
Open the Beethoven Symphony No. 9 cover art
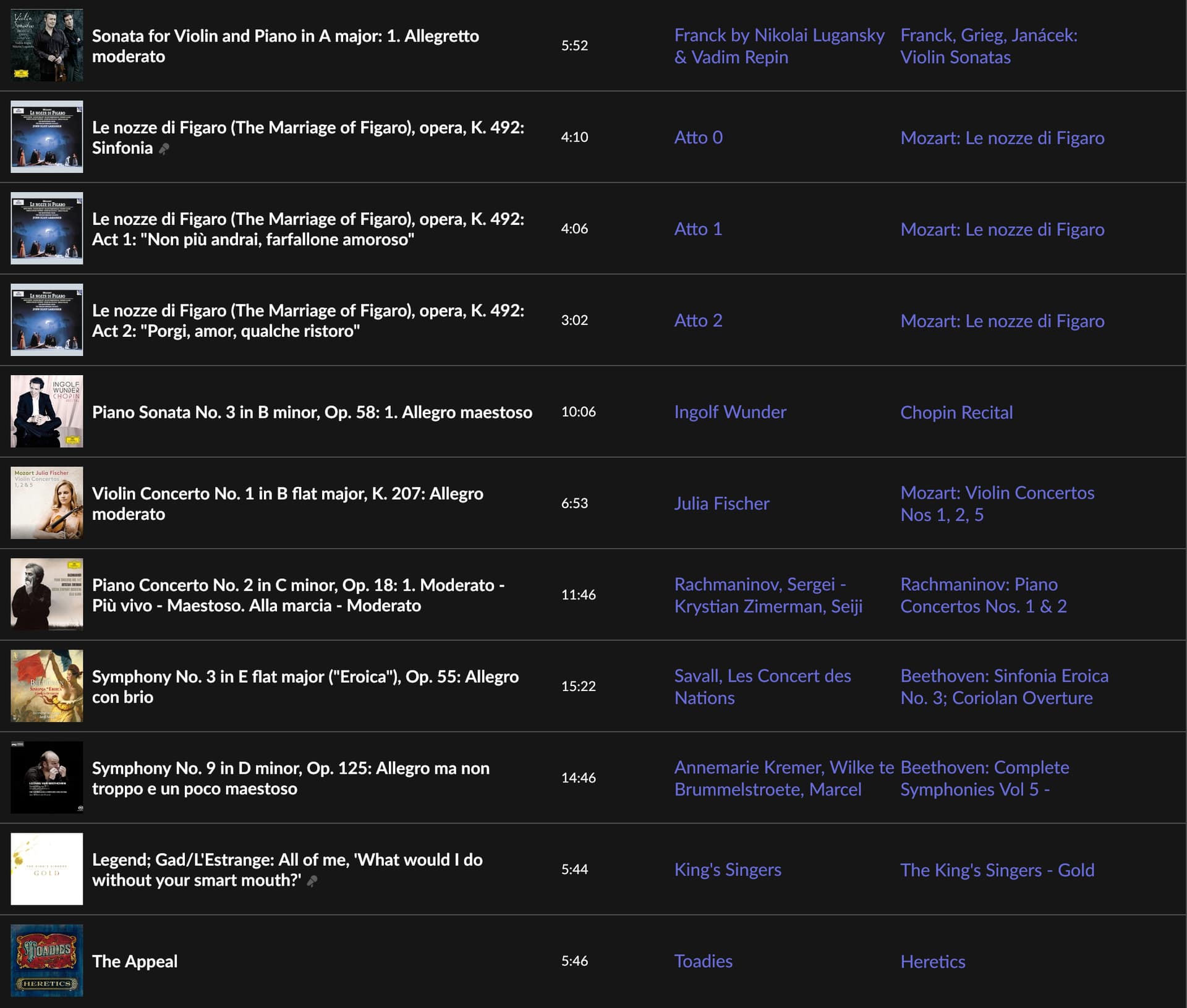[x=47, y=777]
